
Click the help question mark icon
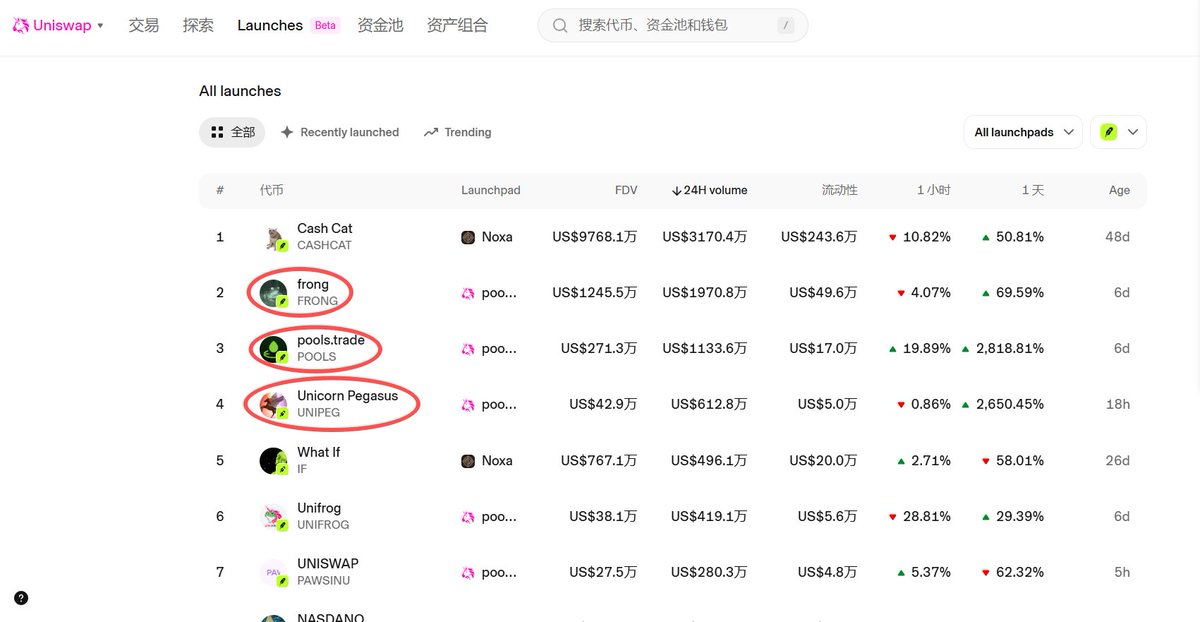pos(21,598)
